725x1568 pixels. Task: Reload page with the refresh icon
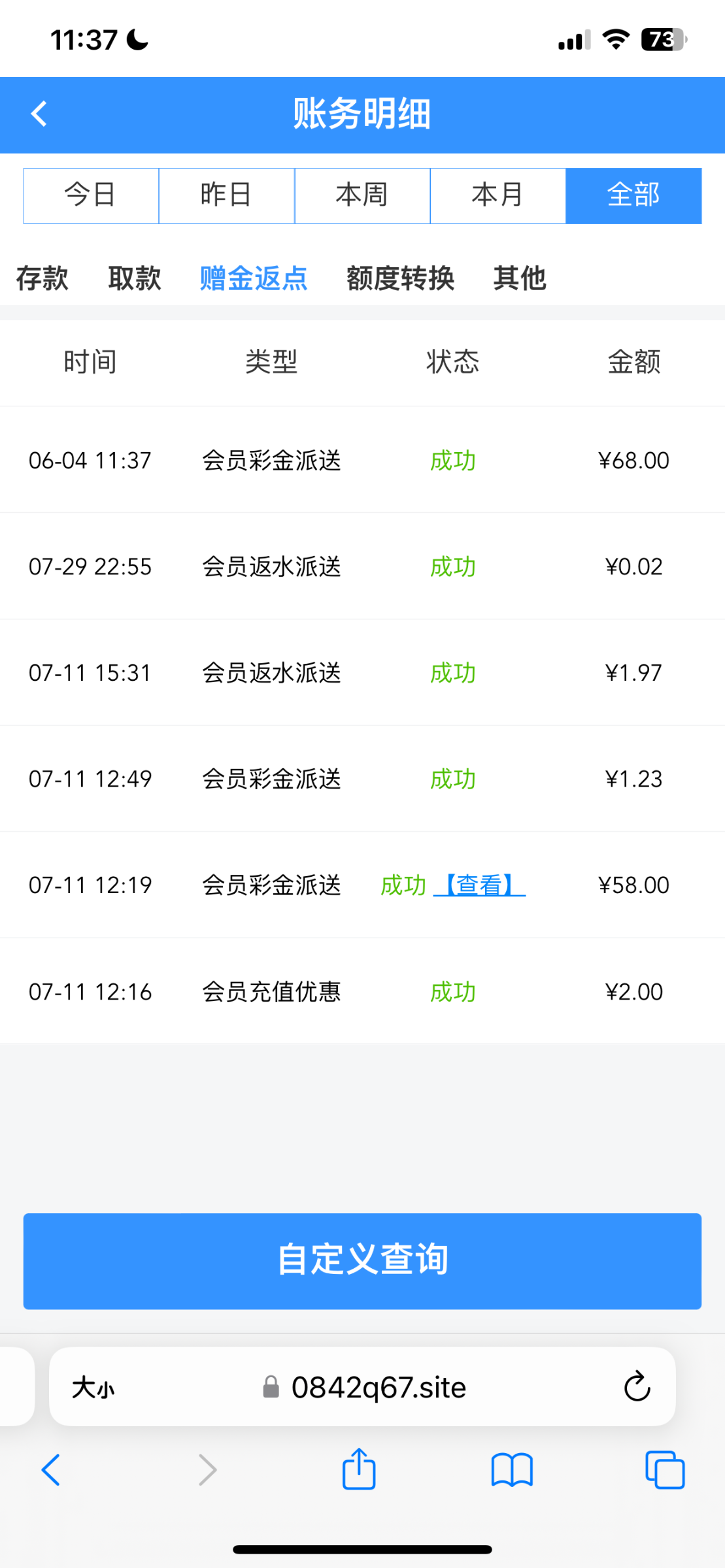pos(636,1386)
